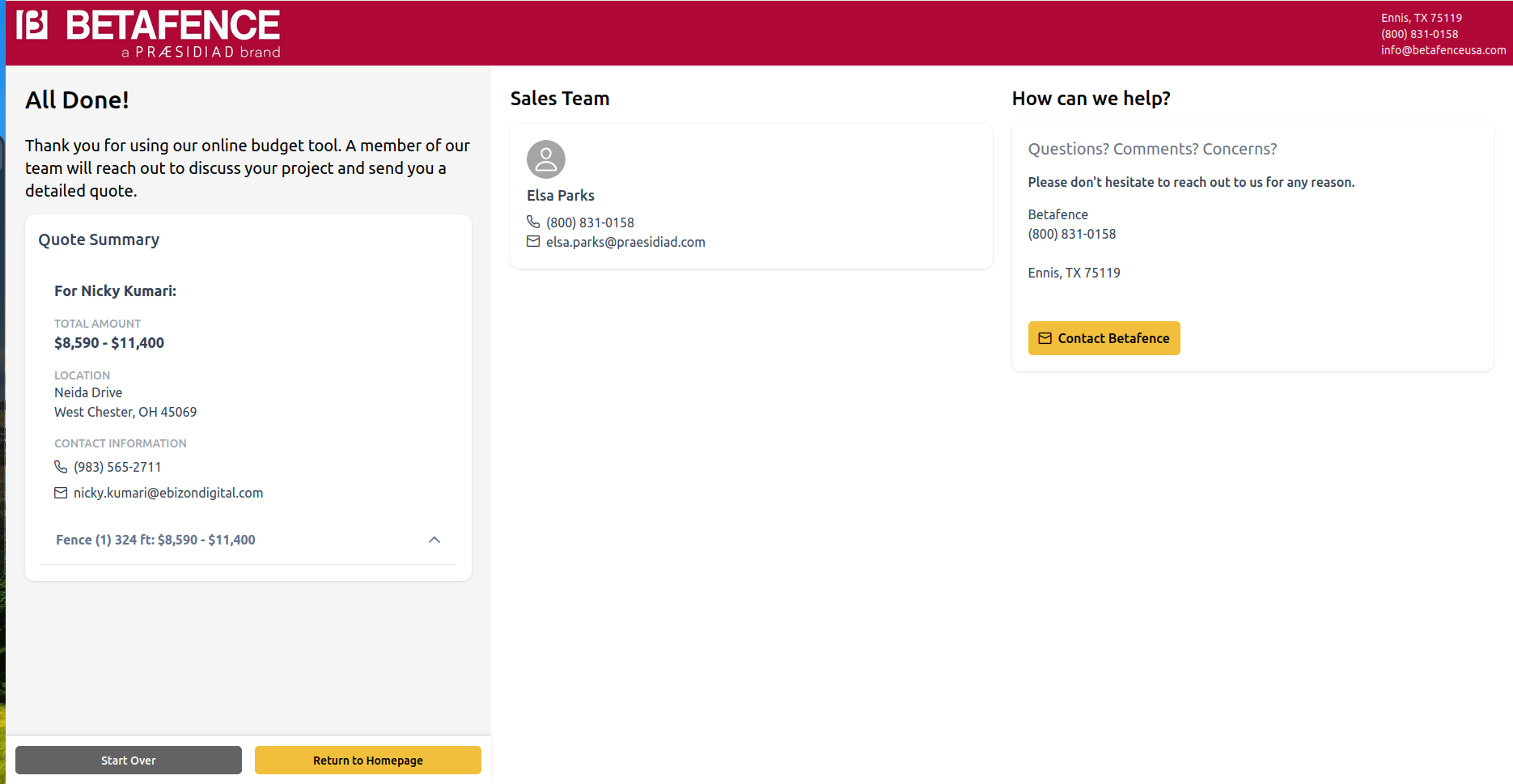The height and width of the screenshot is (784, 1513).
Task: Open elsa.parks@praesidiad.com email link
Action: point(625,242)
